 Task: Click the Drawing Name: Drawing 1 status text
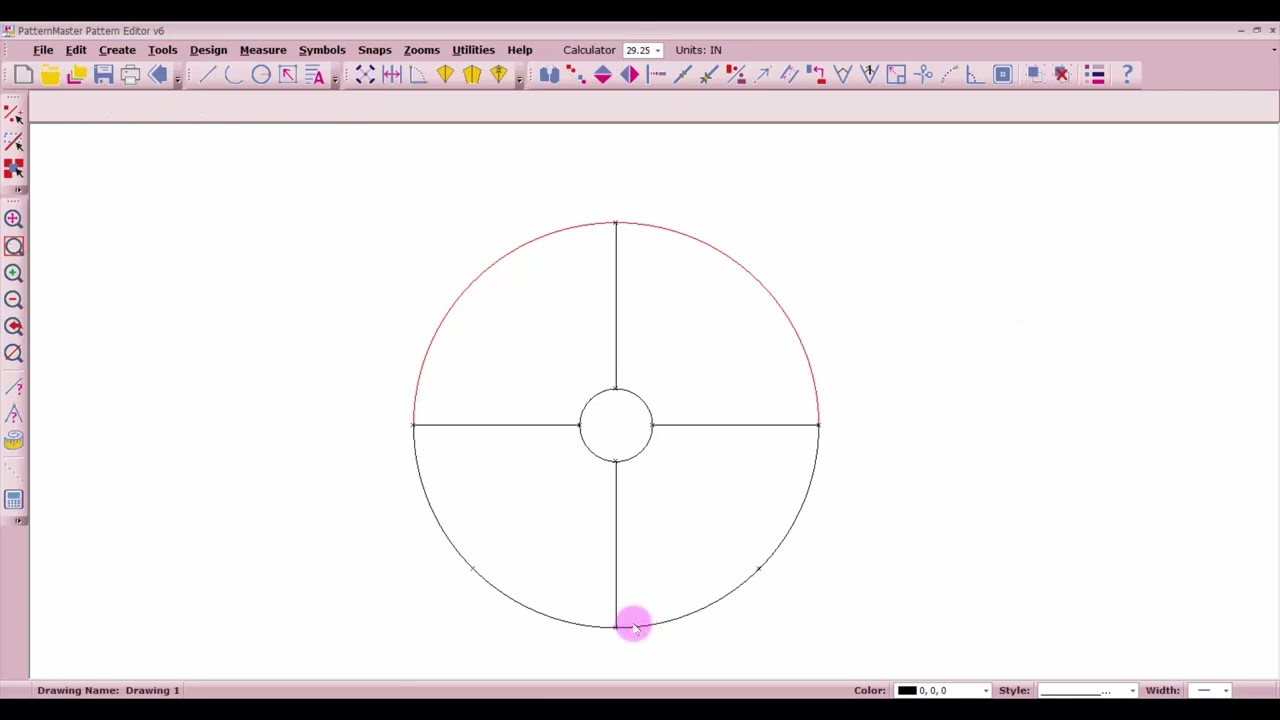point(108,690)
